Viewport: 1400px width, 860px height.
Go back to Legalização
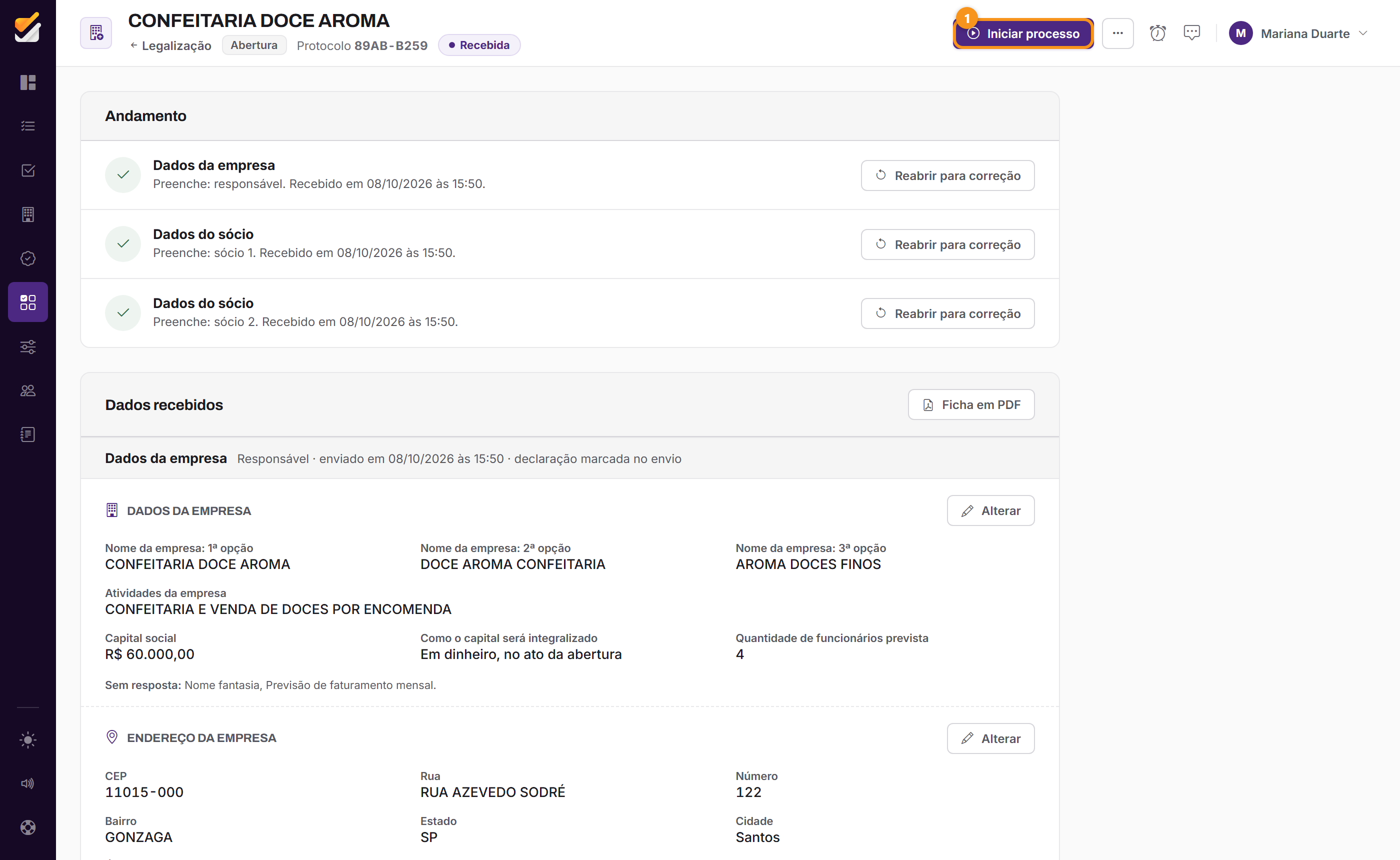(170, 45)
